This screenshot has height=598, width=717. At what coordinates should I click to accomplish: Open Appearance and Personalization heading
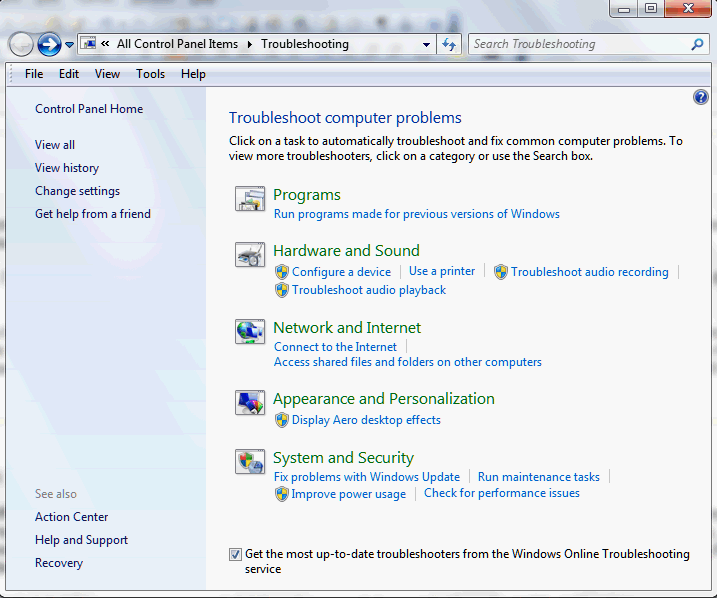coord(384,399)
